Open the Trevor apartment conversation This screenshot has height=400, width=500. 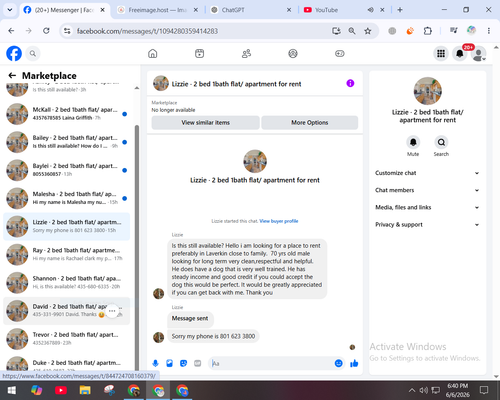pyautogui.click(x=67, y=339)
